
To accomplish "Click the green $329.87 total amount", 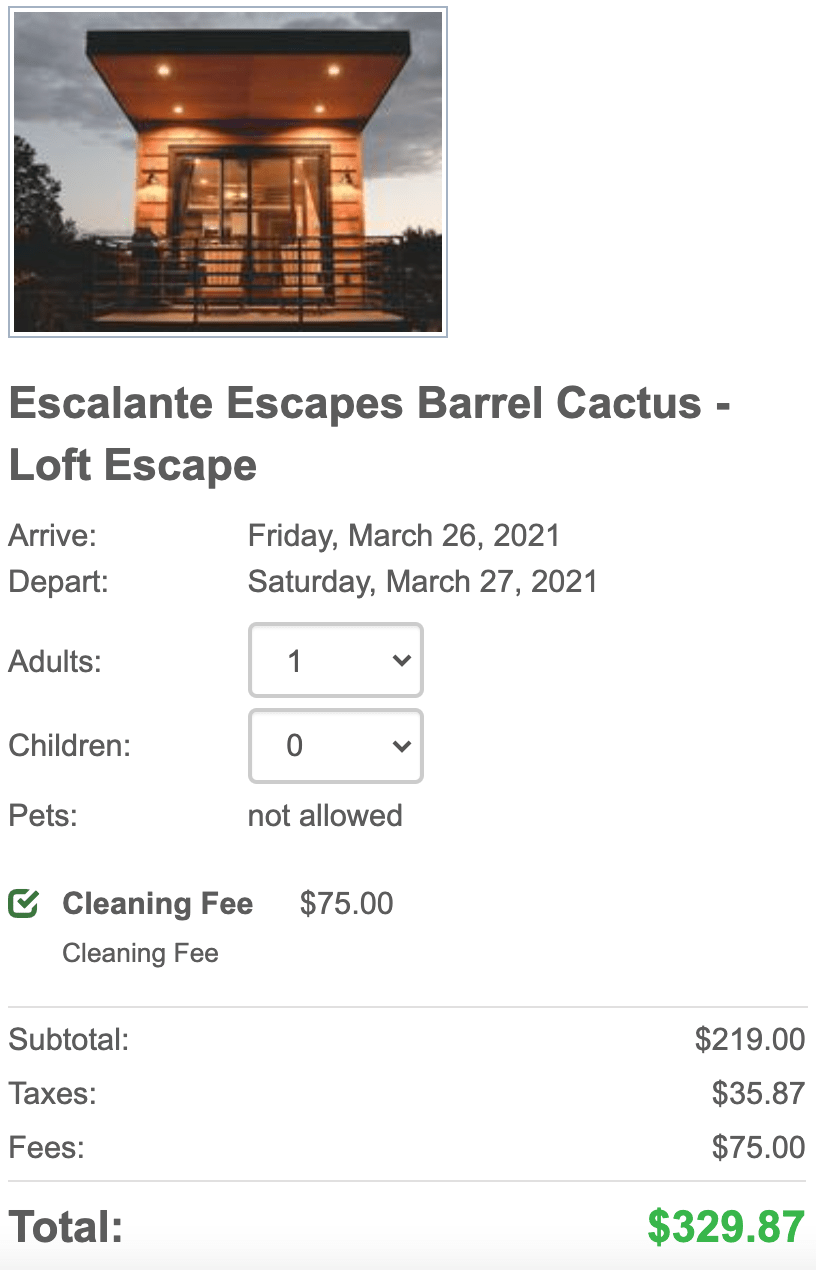I will (725, 1227).
